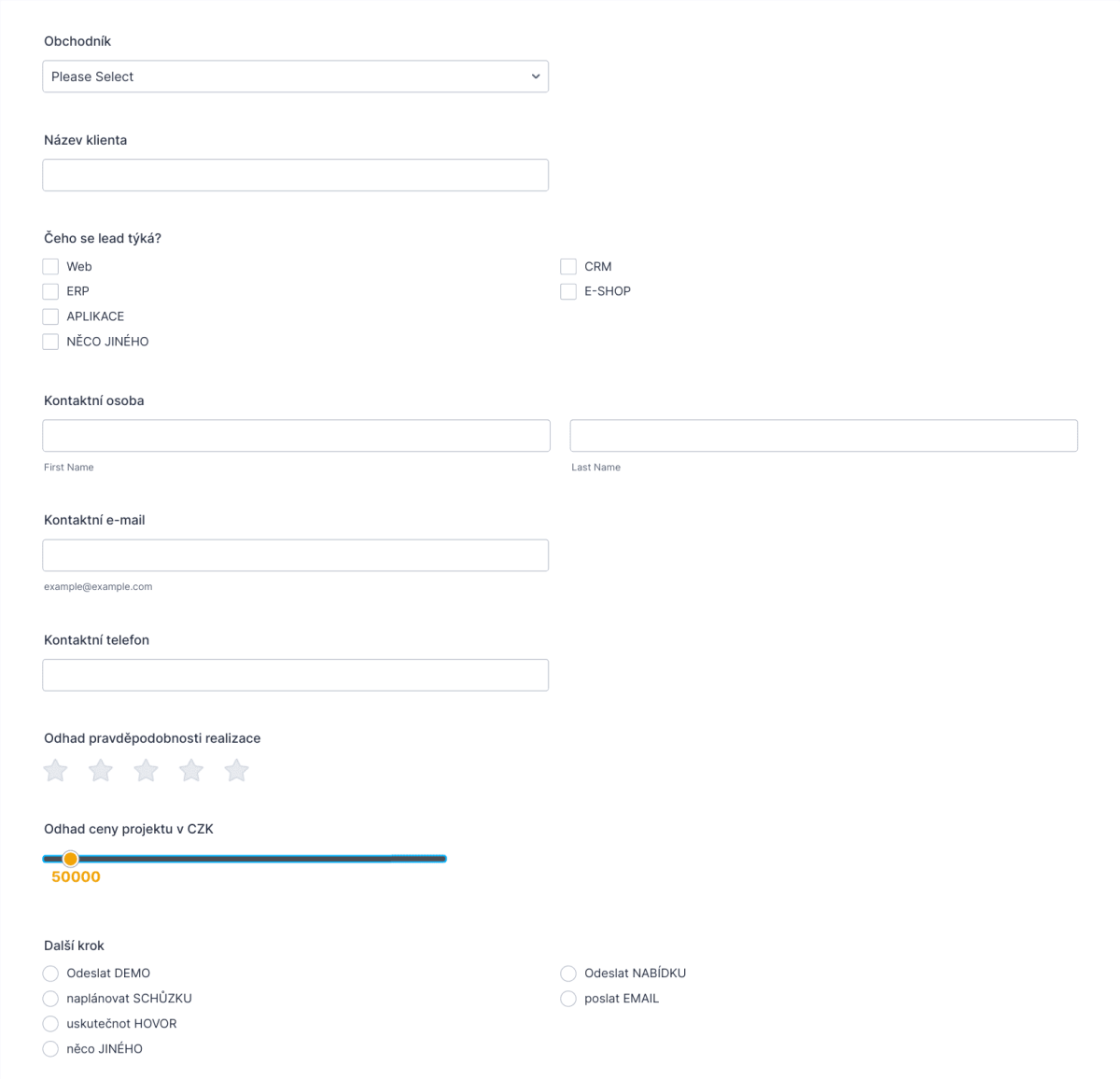The image size is (1120, 1079).
Task: Select naplánovat SCHŮZKU as next step
Action: click(x=50, y=999)
